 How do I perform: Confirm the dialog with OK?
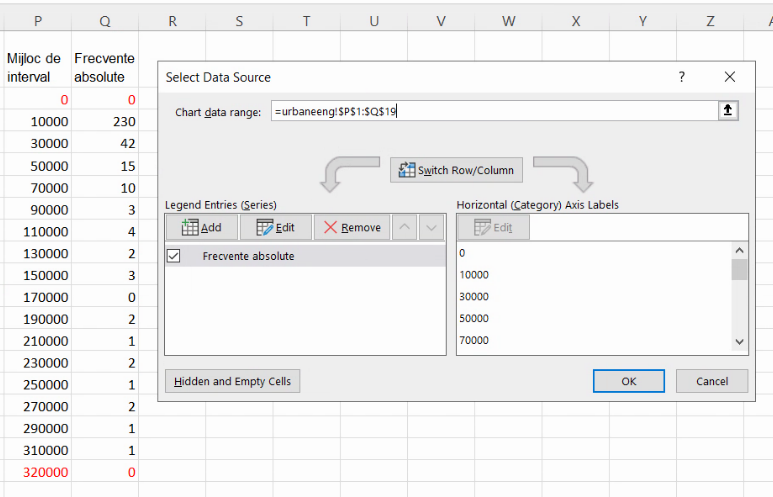point(628,381)
